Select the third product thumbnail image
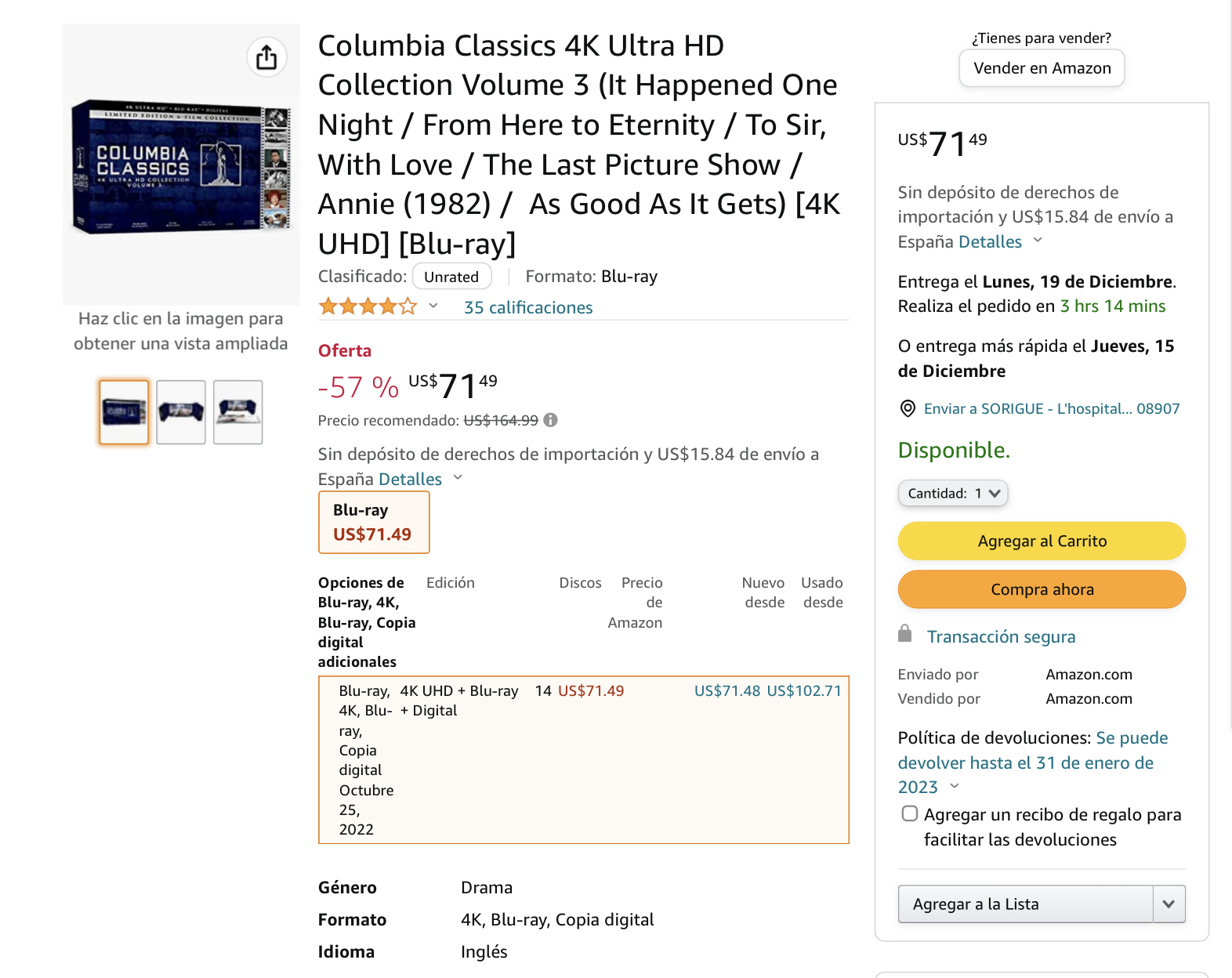Viewport: 1232px width, 978px height. [238, 412]
